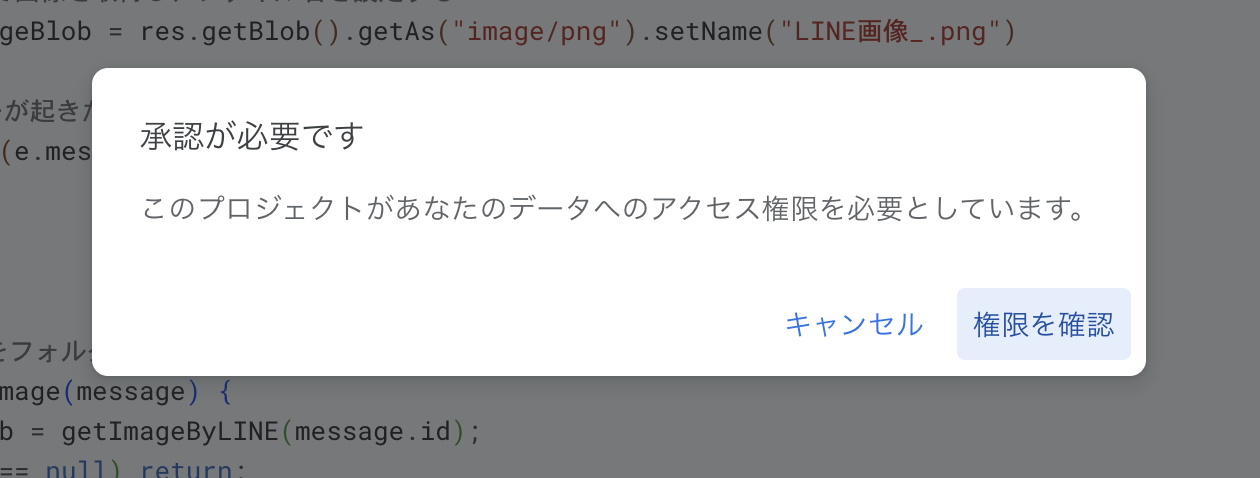
Task: Click the 権限を確認 button
Action: pos(1043,324)
